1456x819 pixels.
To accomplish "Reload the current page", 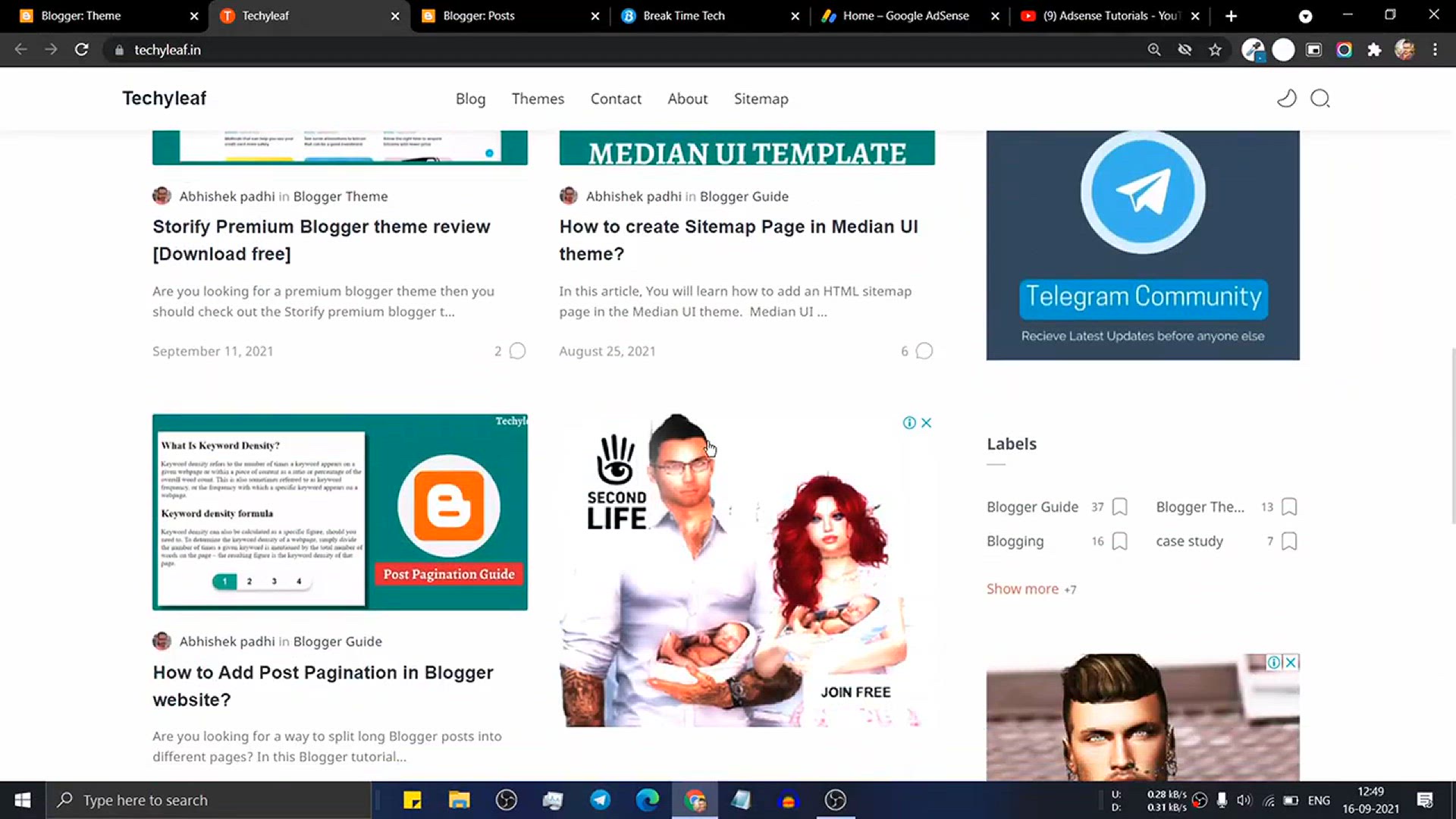I will [81, 50].
